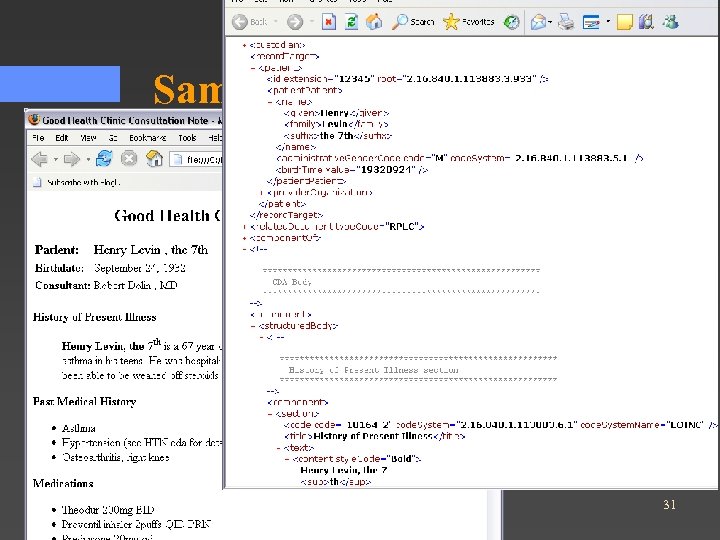720x540 pixels.
Task: Expand the providerOrganization XML node
Action: pos(262,192)
